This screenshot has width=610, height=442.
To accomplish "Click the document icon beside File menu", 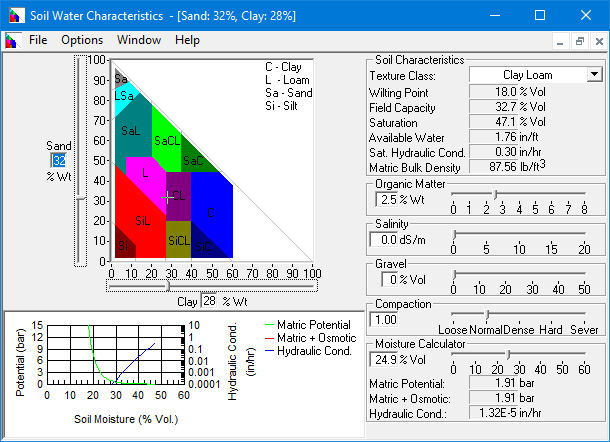I will pos(12,40).
